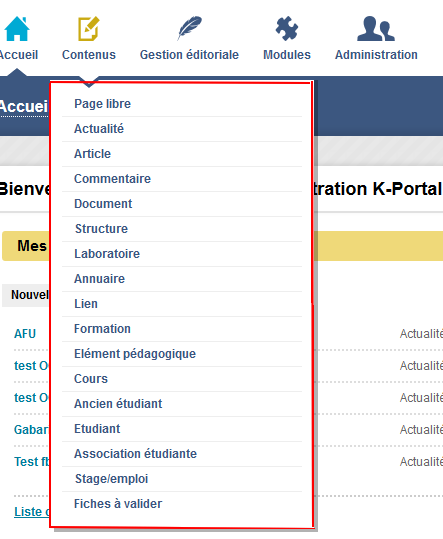Screen dimensions: 443x539
Task: Click the feather Gestion éditoriale icon
Action: click(189, 28)
